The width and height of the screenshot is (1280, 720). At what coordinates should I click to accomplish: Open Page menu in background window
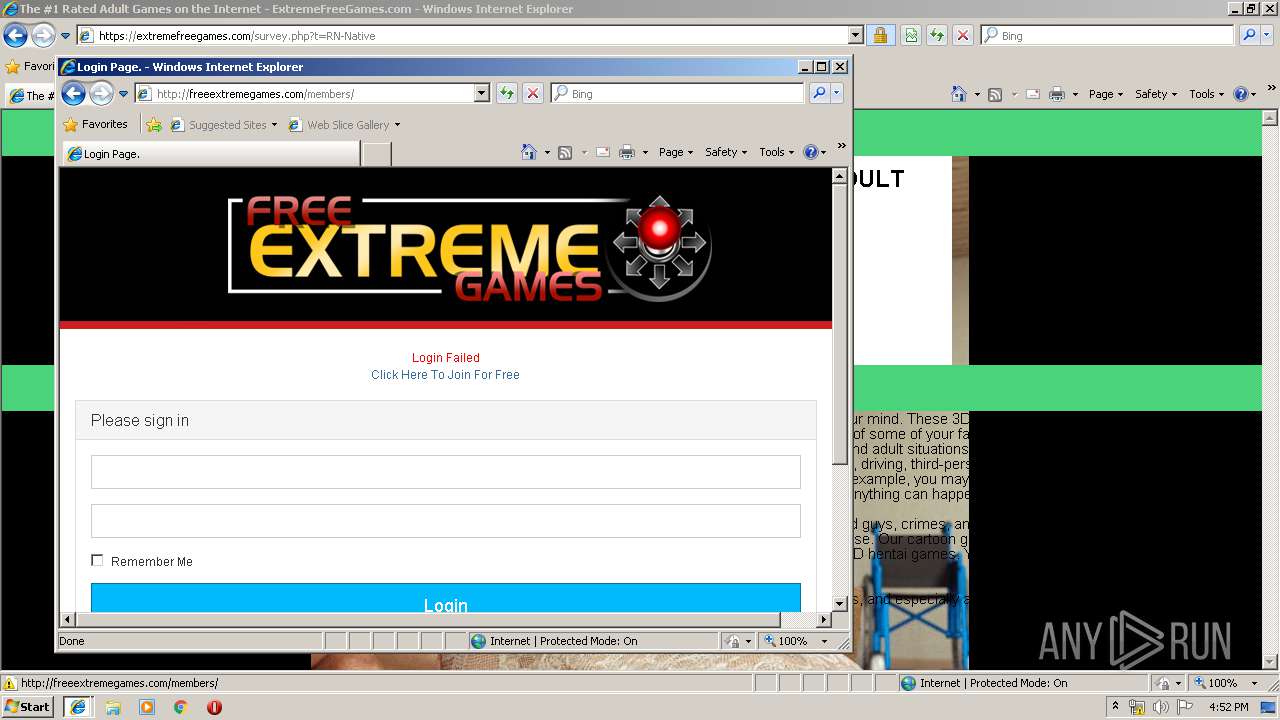coord(1106,94)
